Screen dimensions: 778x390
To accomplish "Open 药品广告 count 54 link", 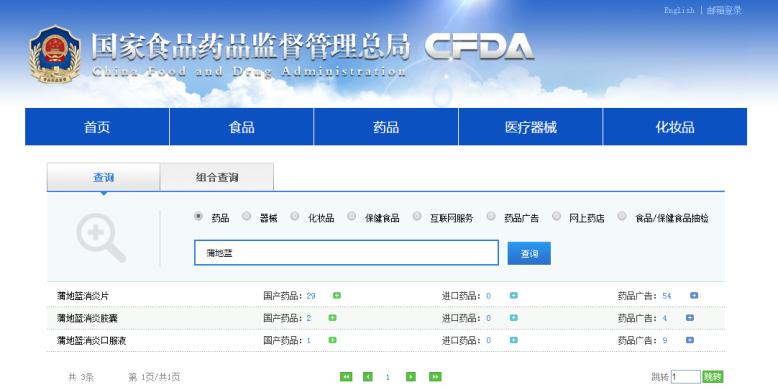I will 666,296.
